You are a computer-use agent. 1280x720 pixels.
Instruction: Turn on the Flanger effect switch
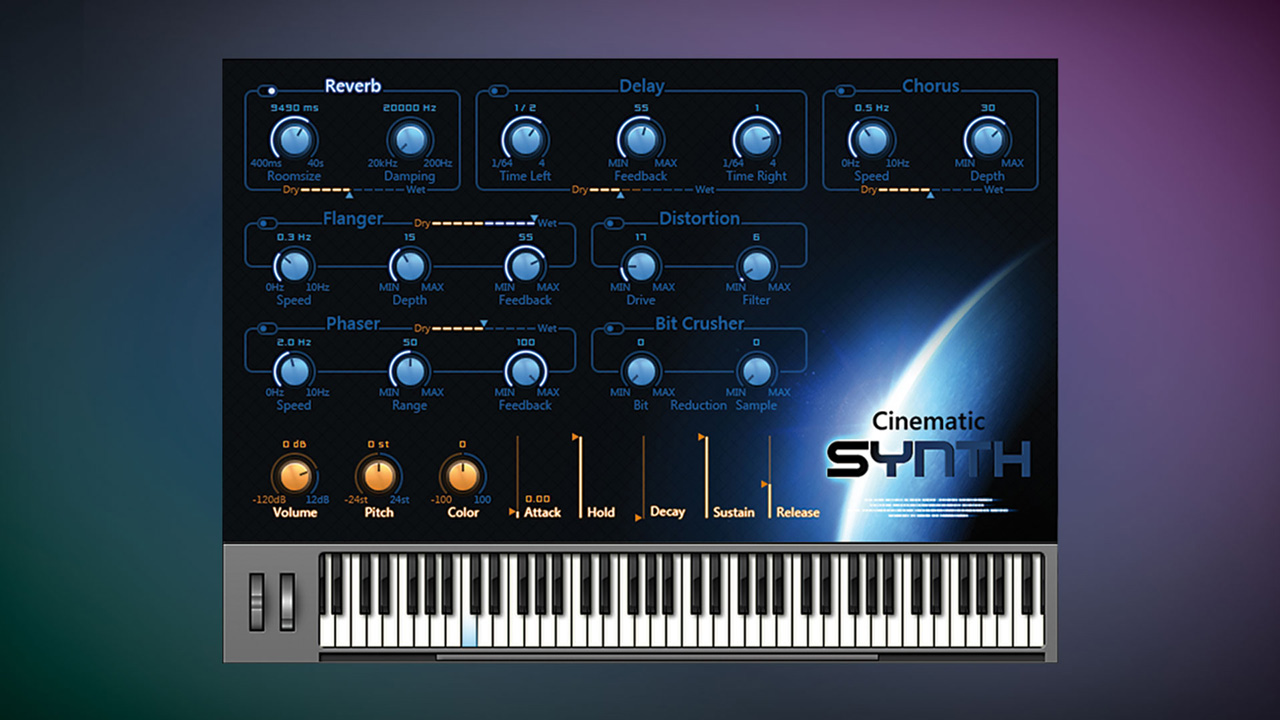267,222
